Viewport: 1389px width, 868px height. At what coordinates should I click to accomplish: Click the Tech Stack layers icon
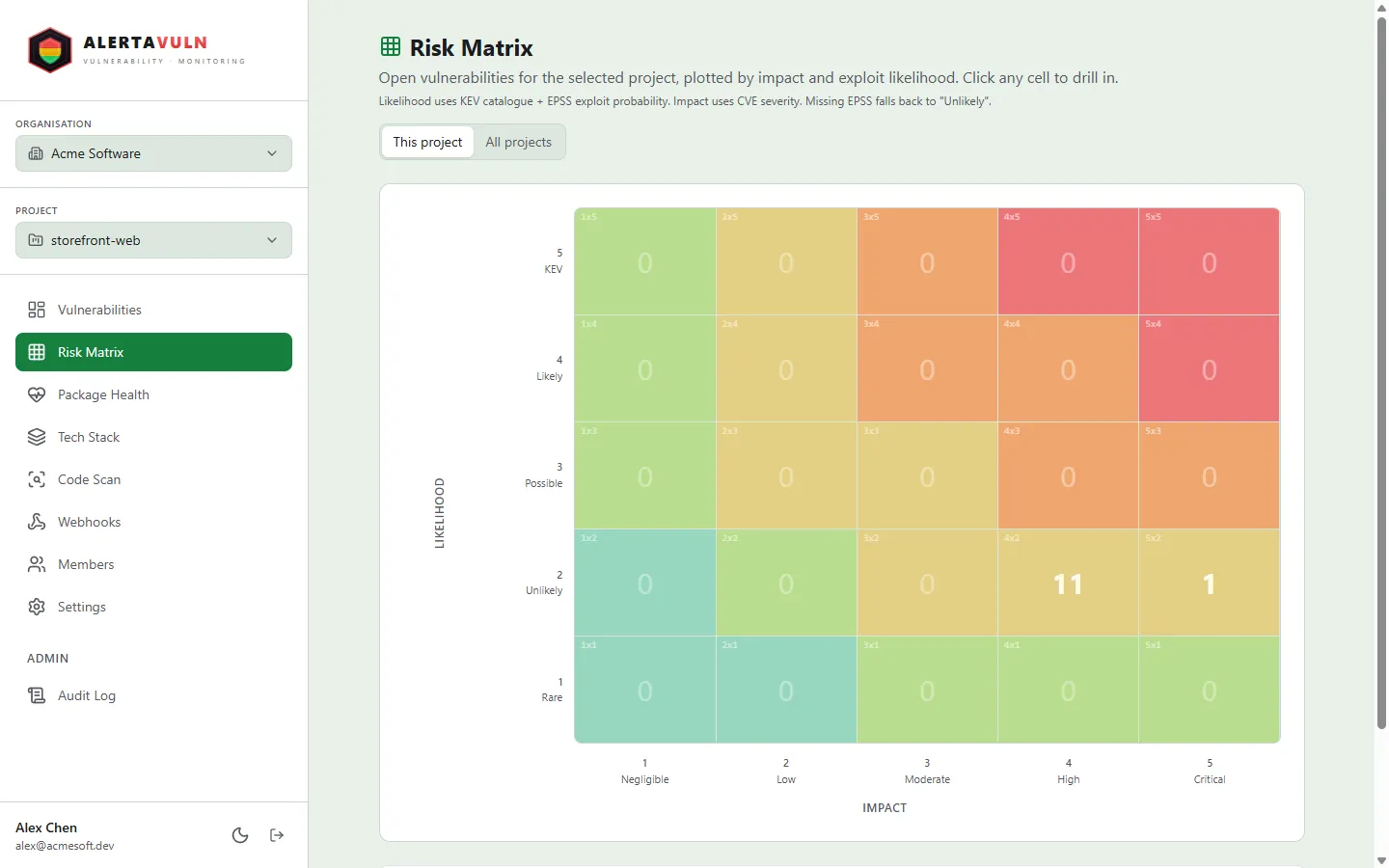(37, 437)
